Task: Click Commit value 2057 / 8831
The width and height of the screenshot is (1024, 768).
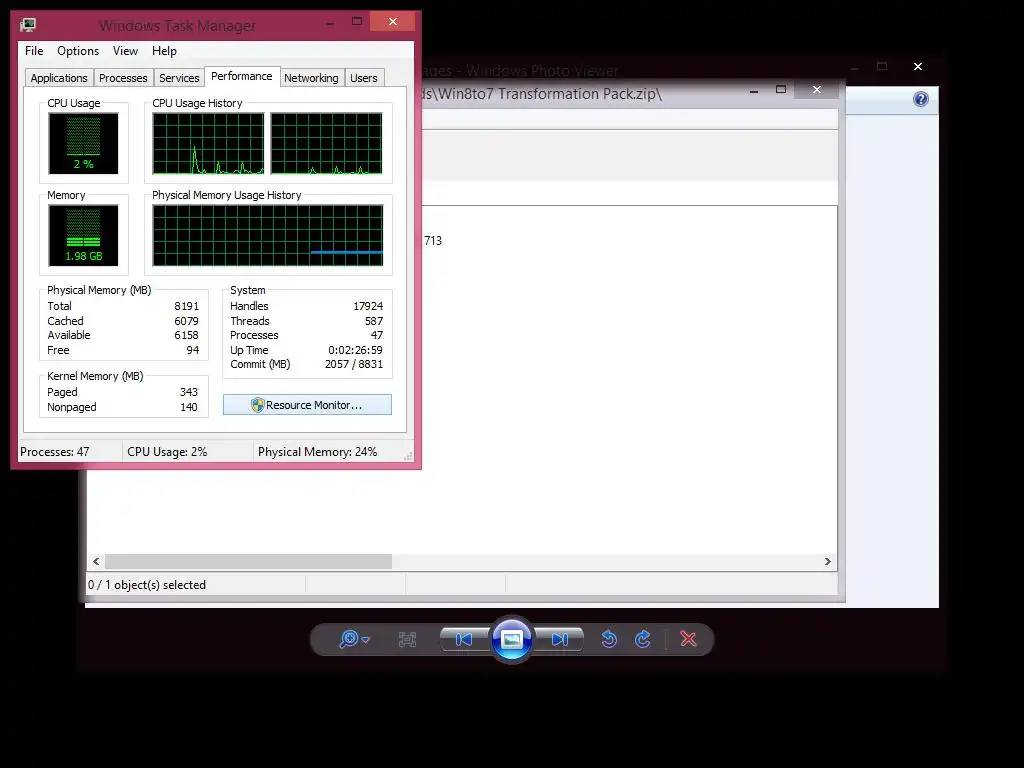Action: click(x=354, y=364)
